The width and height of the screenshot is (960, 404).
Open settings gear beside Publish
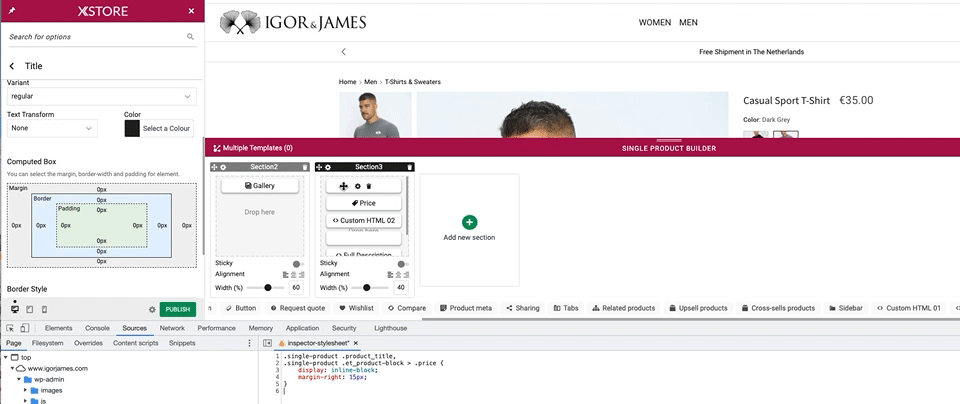point(152,310)
